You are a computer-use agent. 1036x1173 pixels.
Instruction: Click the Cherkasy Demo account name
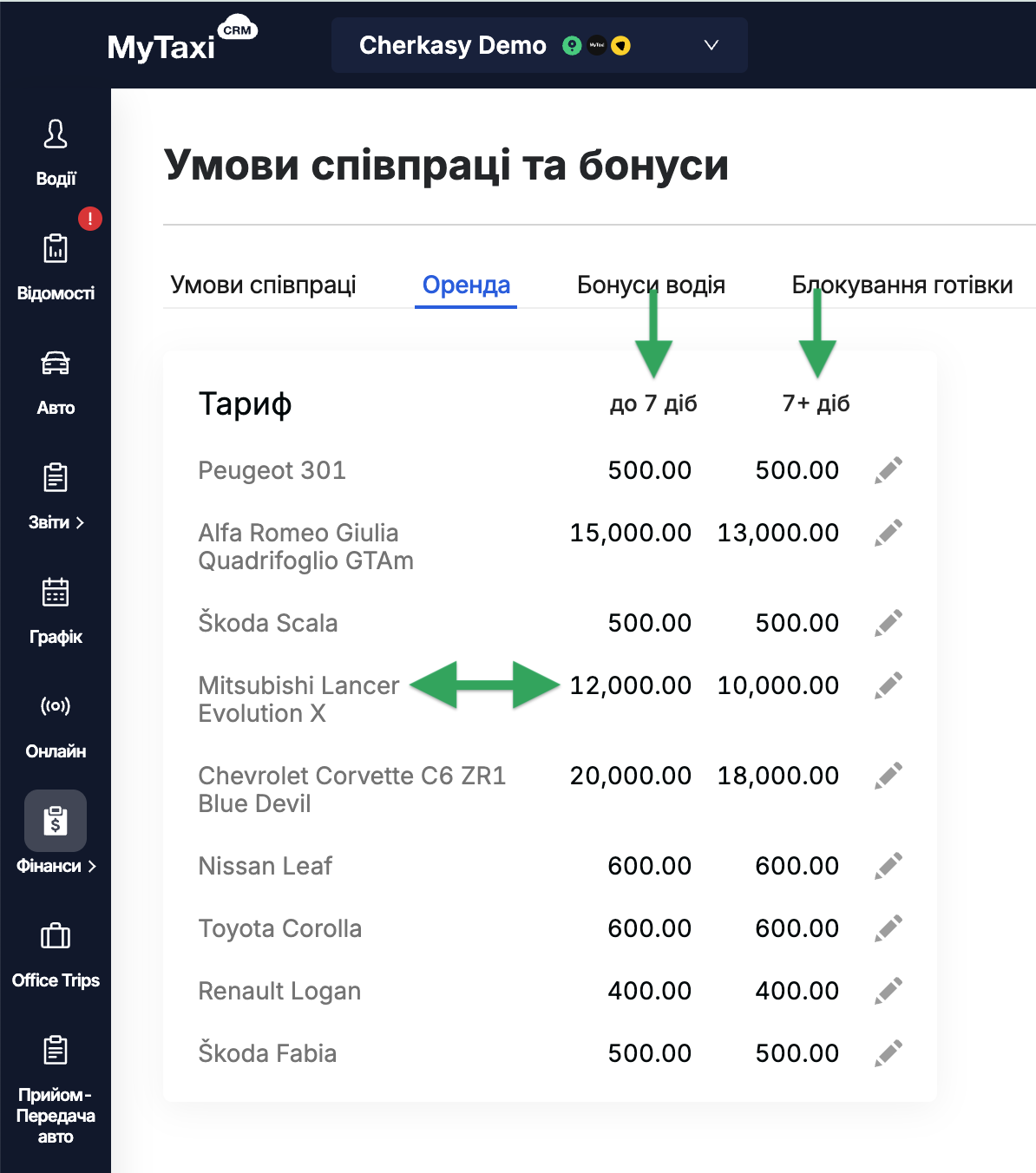453,45
